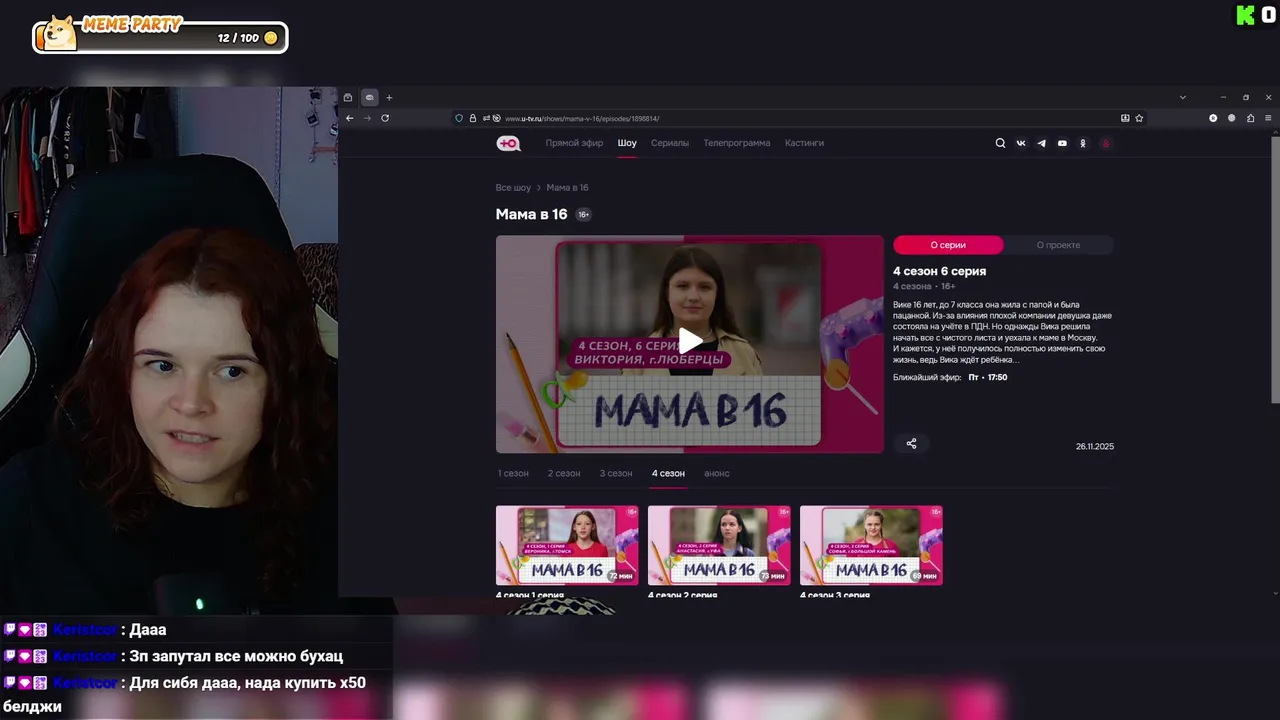Switch to the О проекте toggle
Viewport: 1280px width, 720px height.
(1058, 245)
